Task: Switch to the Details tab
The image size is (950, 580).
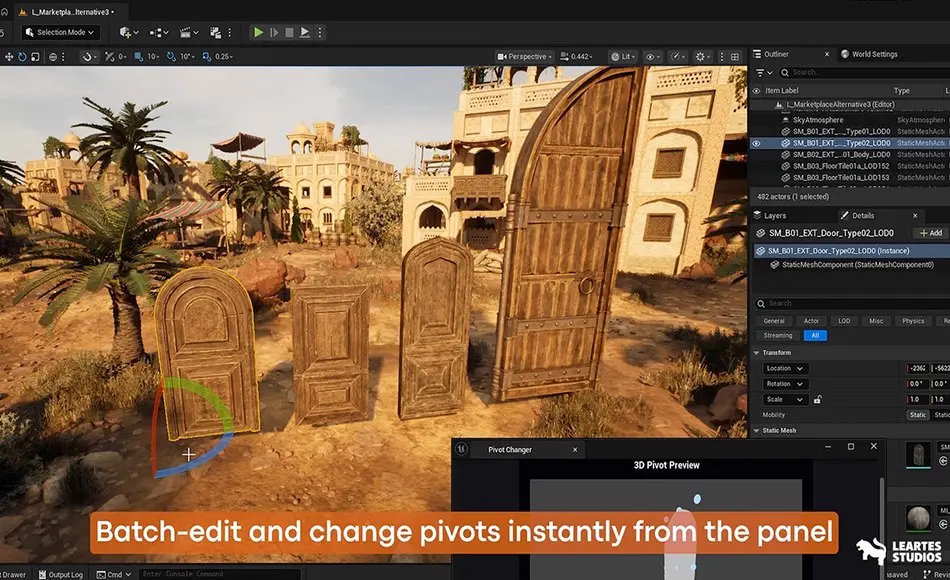Action: (x=863, y=215)
